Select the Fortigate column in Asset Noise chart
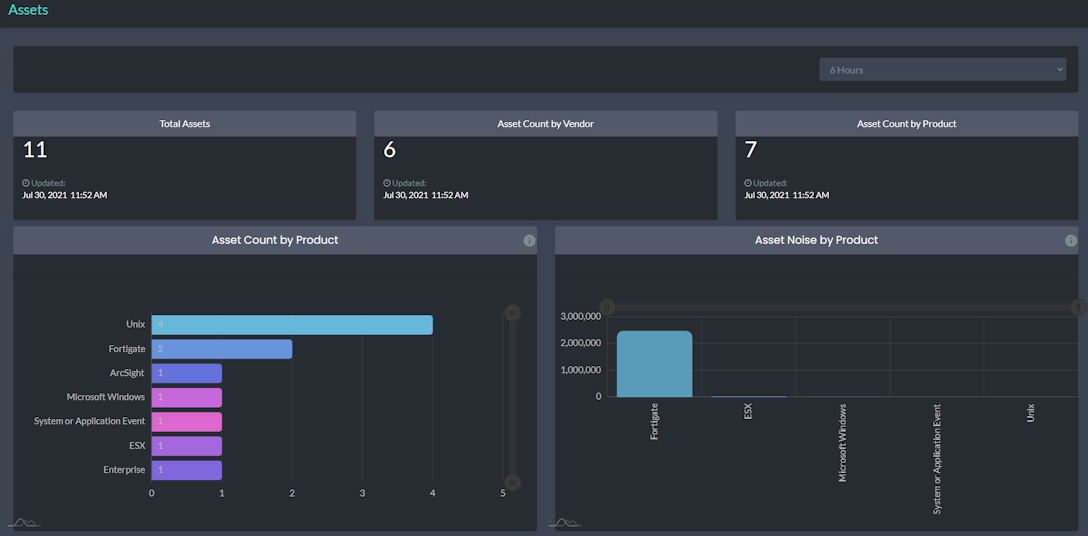This screenshot has height=536, width=1088. pos(654,364)
